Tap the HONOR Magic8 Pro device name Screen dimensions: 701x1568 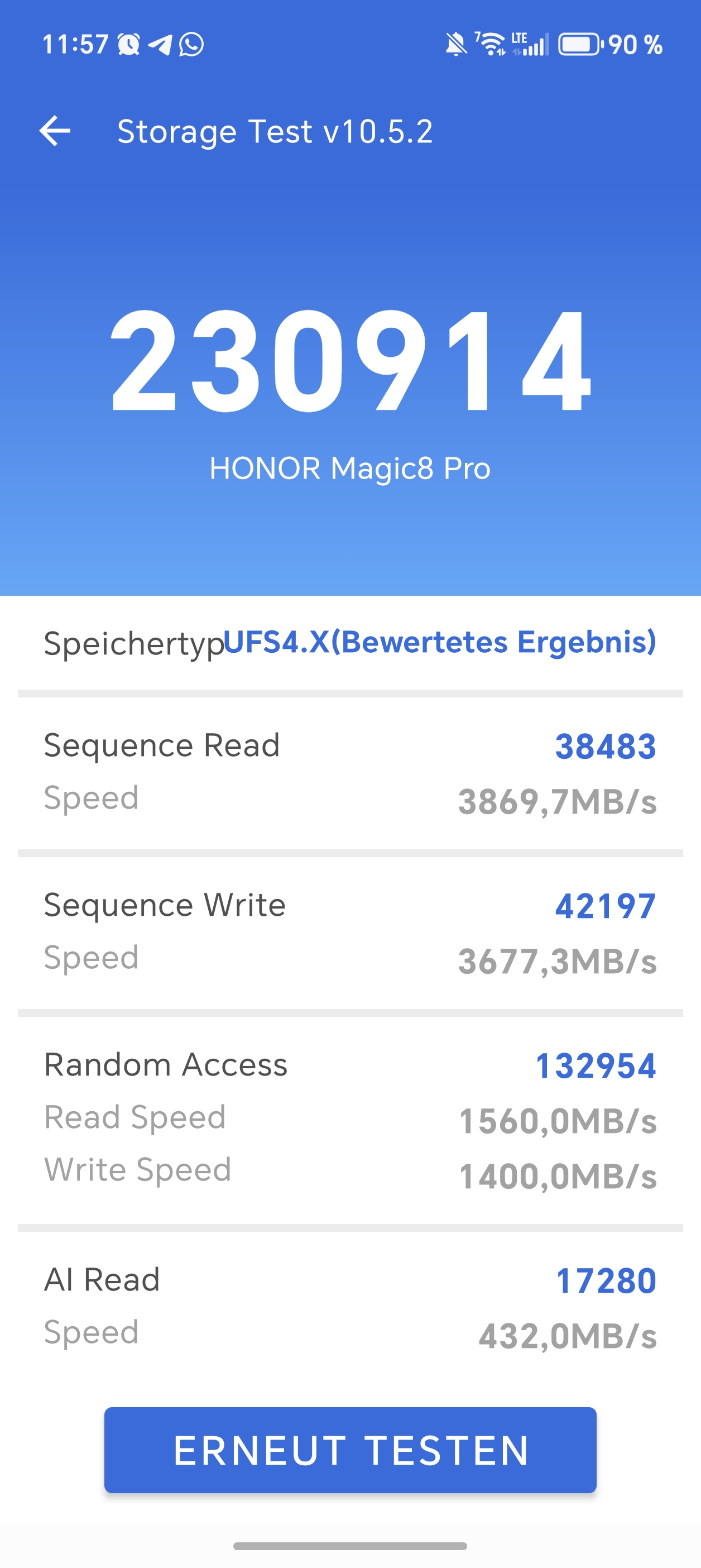[350, 468]
